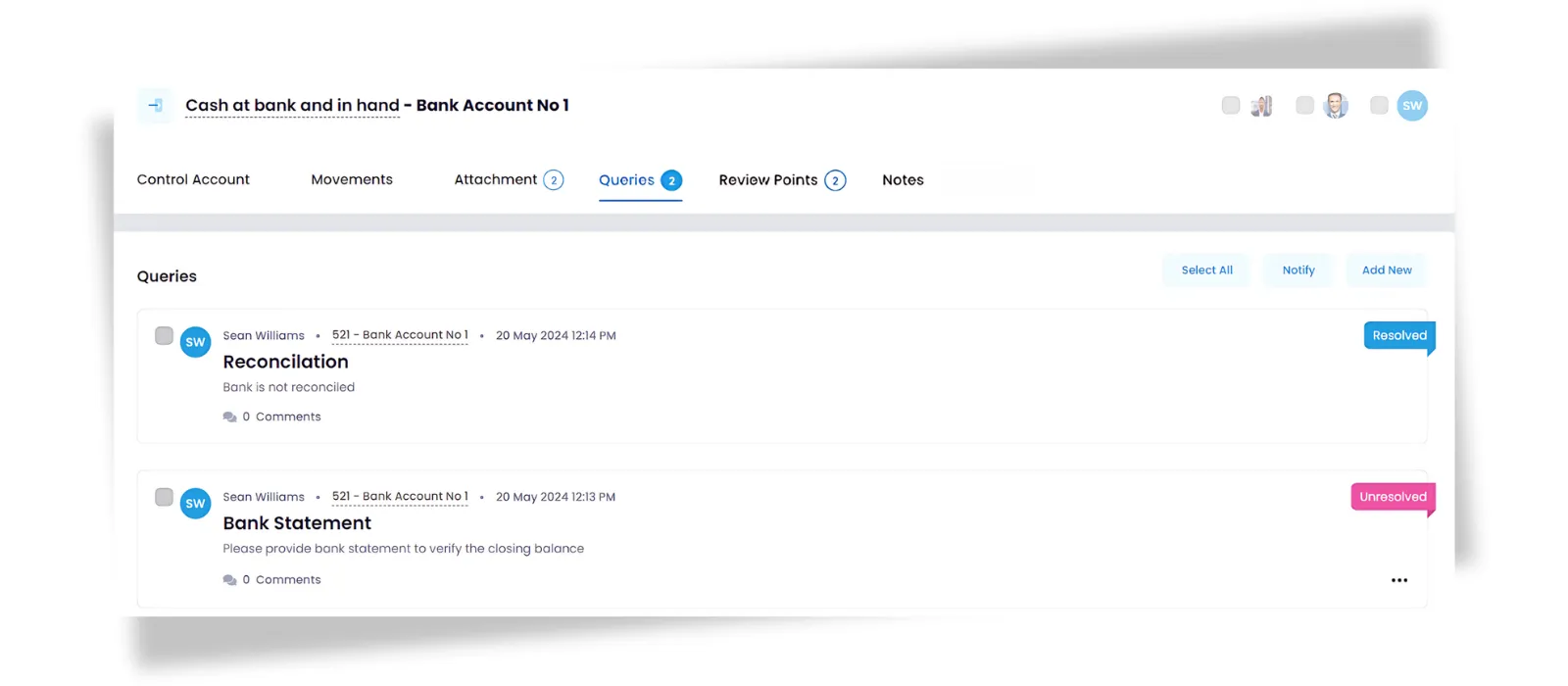Open comments icon on the Bank Statement query

click(x=230, y=580)
